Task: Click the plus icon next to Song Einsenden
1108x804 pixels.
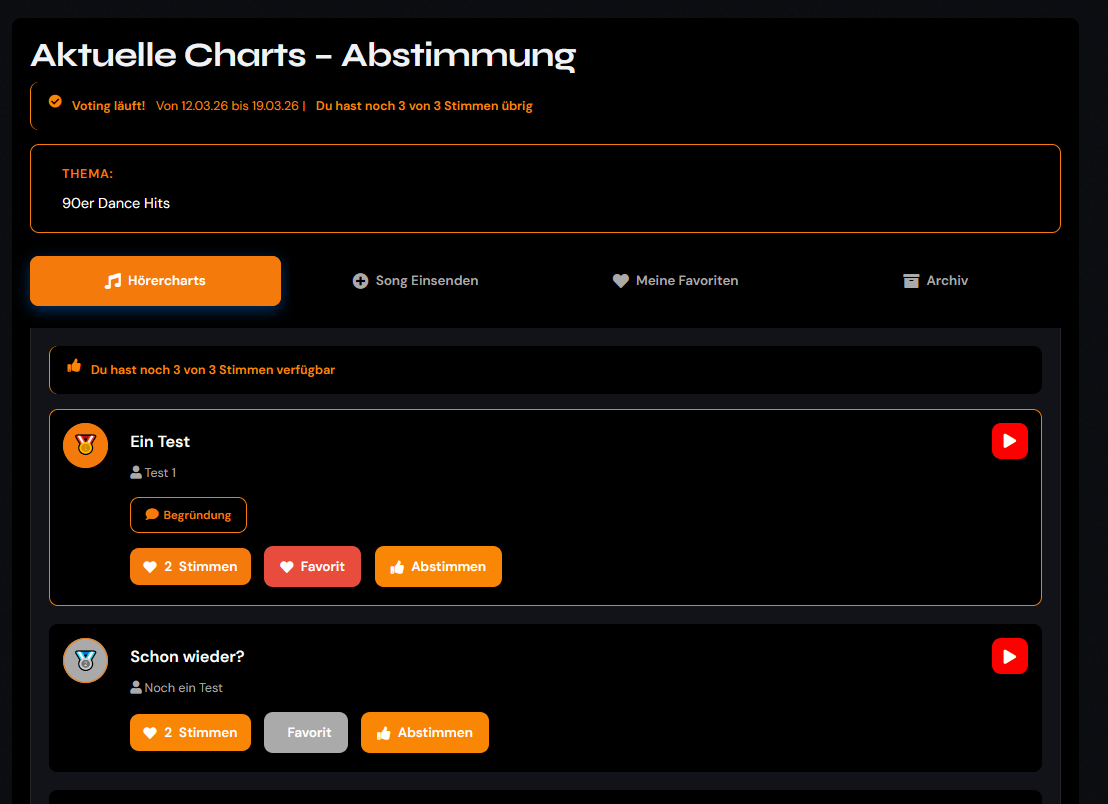Action: pos(360,281)
